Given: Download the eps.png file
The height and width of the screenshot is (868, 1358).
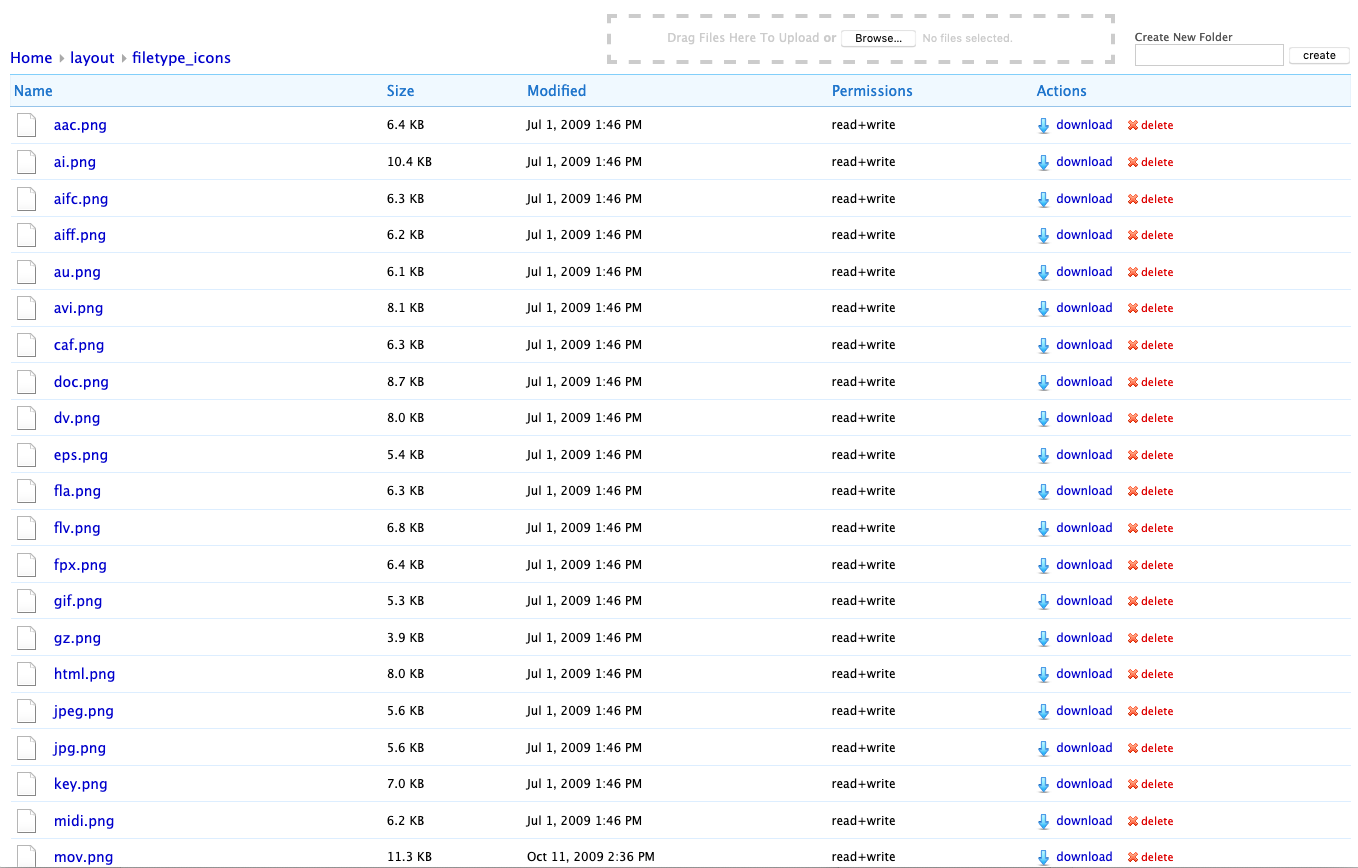Looking at the screenshot, I should (x=1084, y=455).
